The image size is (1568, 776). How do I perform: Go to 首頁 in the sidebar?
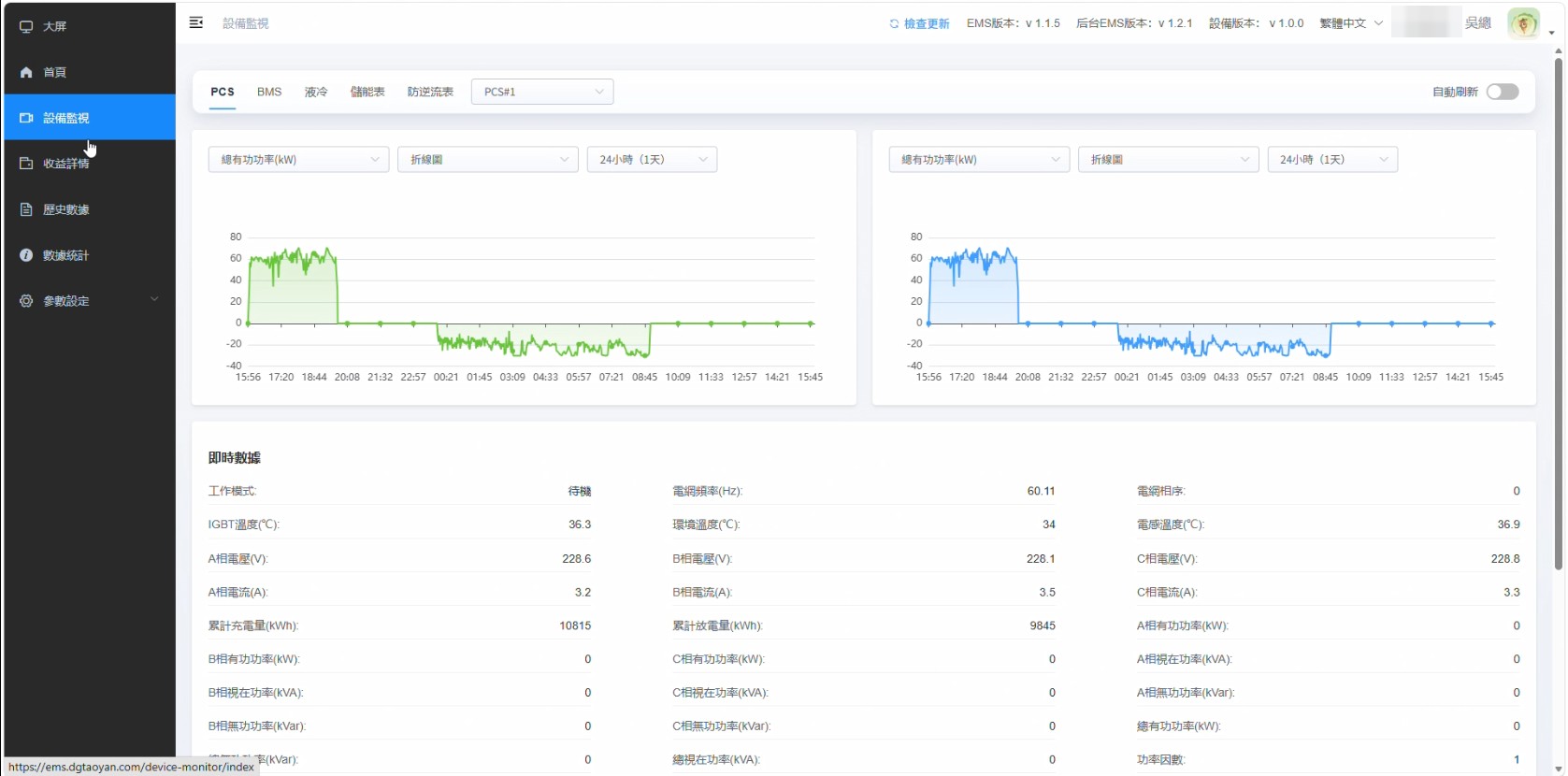90,72
